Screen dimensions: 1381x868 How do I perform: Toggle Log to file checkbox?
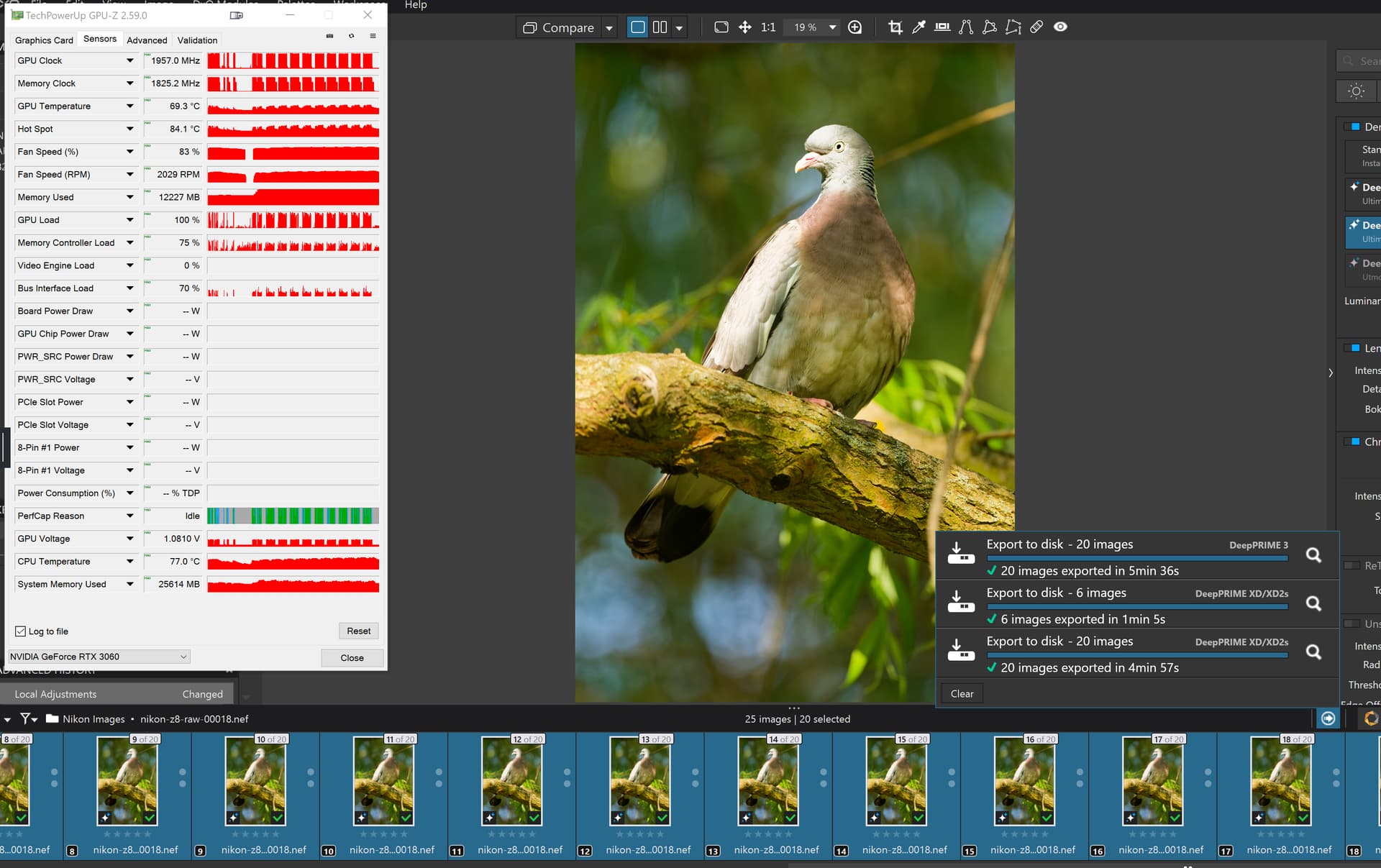[x=21, y=631]
